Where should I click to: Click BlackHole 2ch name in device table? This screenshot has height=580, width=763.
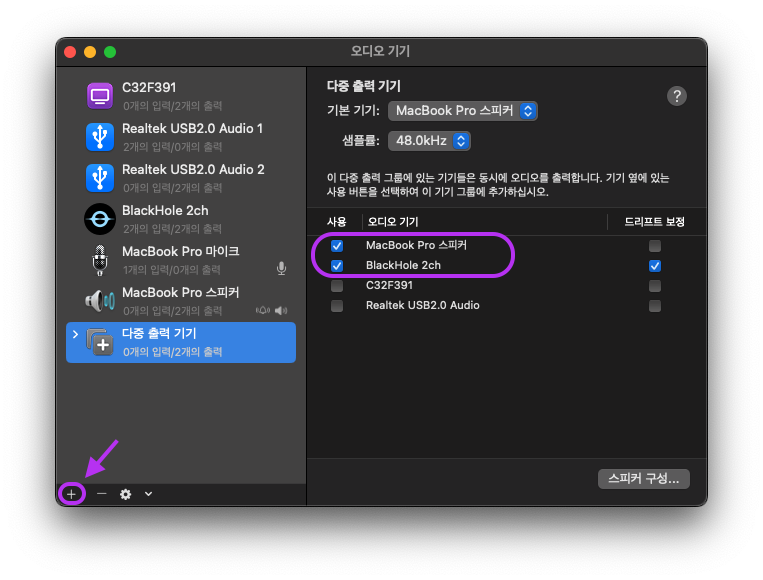[403, 265]
